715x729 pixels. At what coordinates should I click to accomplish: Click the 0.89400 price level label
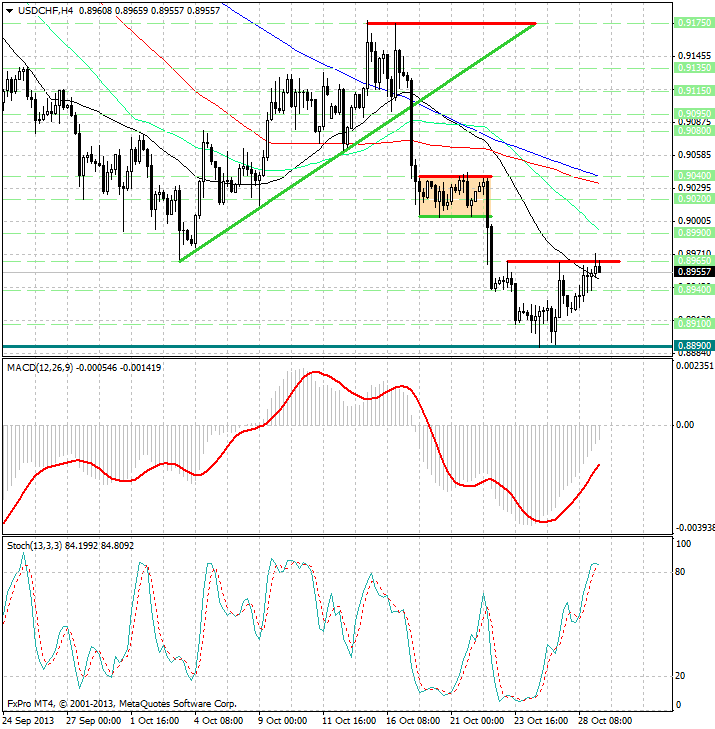click(693, 289)
